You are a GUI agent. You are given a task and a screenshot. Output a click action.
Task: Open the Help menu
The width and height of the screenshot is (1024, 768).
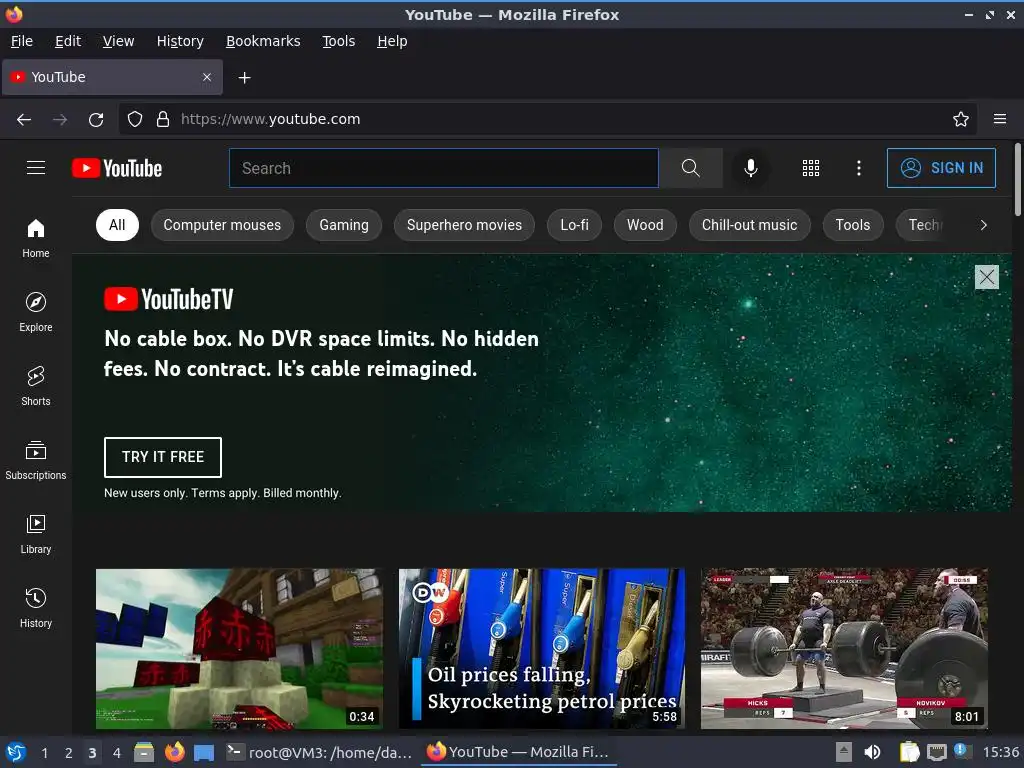tap(392, 41)
